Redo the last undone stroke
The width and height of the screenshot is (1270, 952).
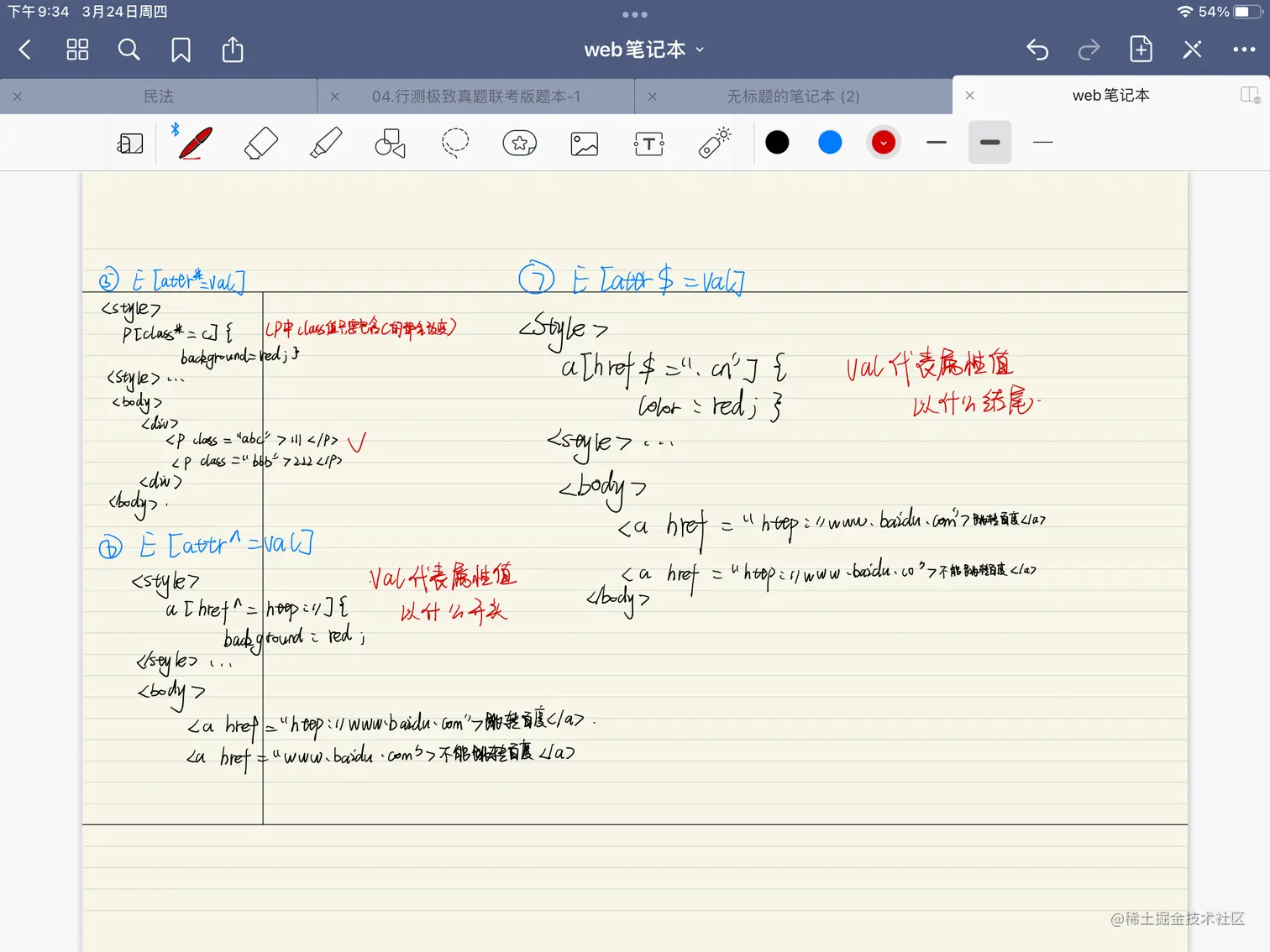pos(1089,50)
